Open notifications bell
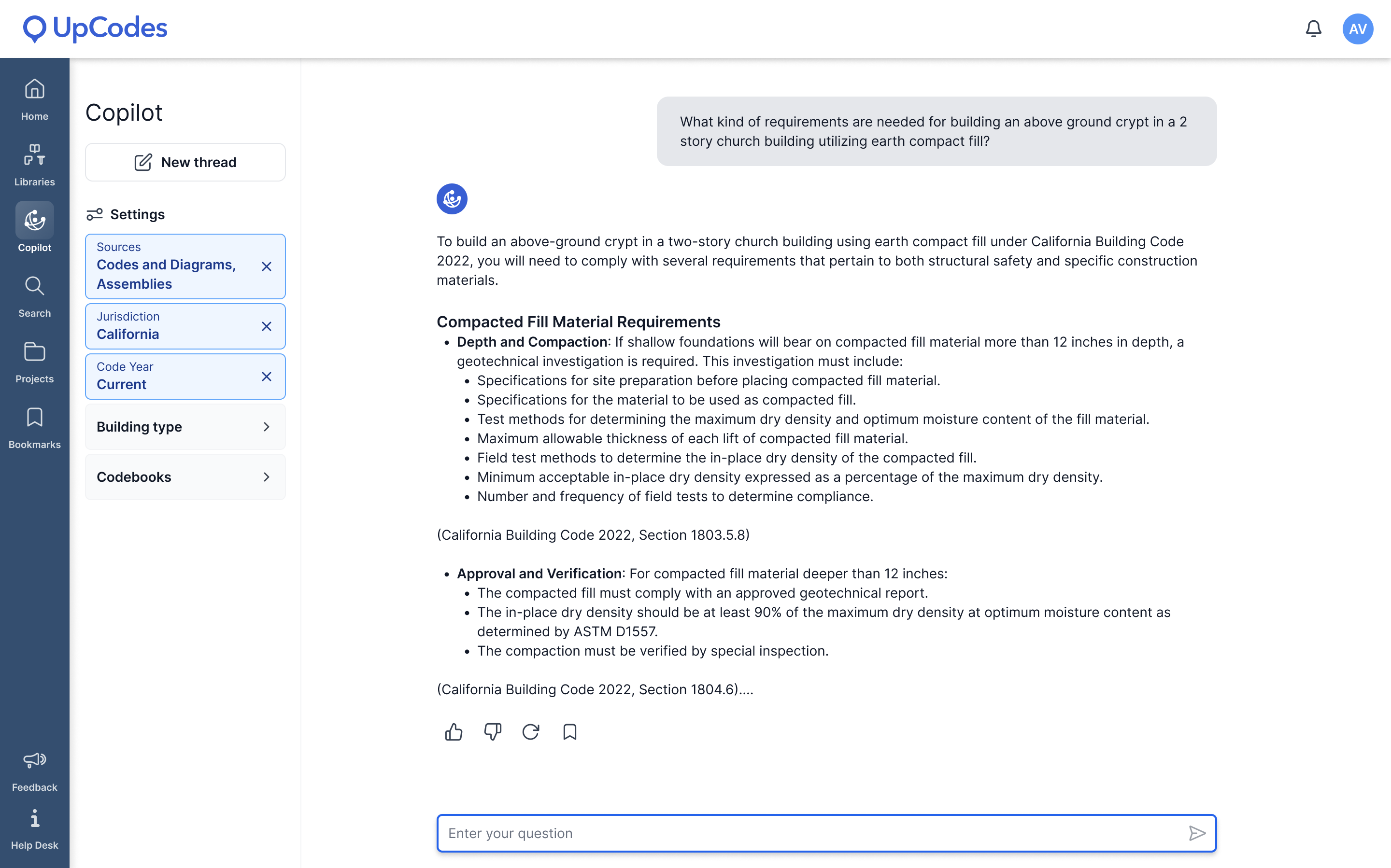The height and width of the screenshot is (868, 1391). pyautogui.click(x=1313, y=28)
